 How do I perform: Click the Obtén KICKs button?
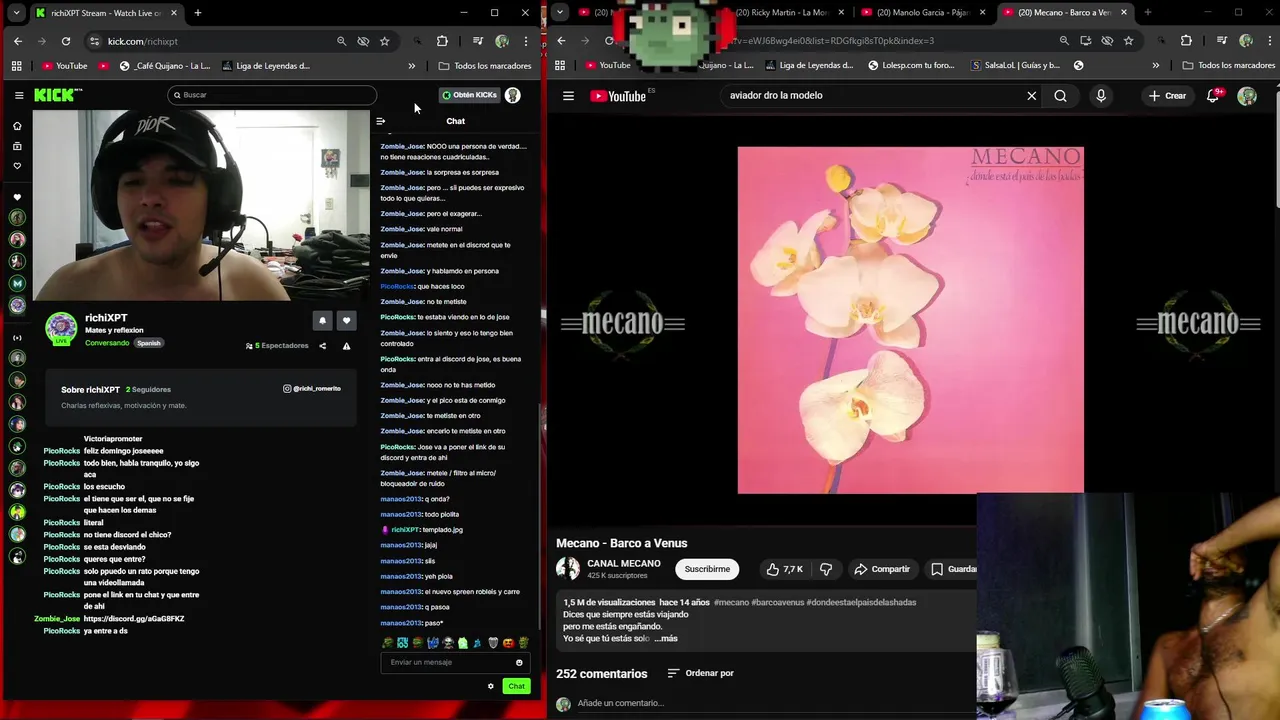click(x=470, y=95)
